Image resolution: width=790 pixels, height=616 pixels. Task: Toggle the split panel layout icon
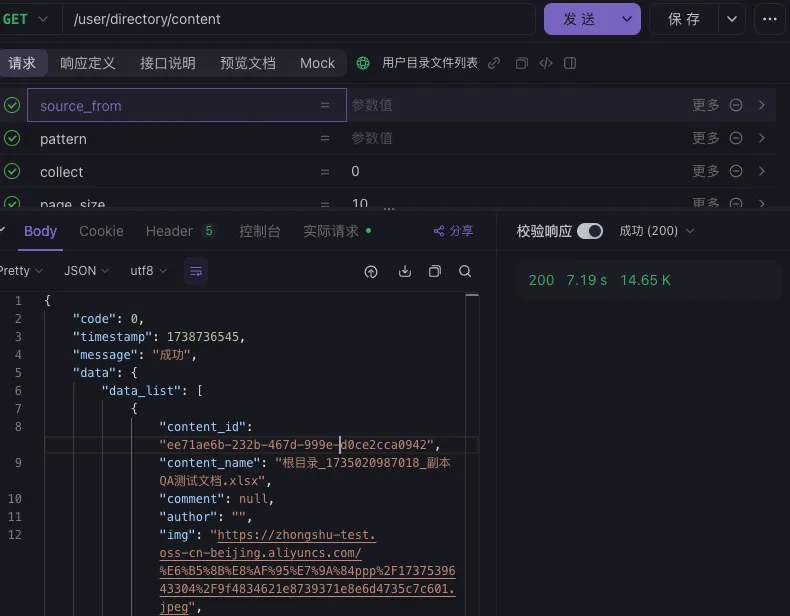pos(570,63)
